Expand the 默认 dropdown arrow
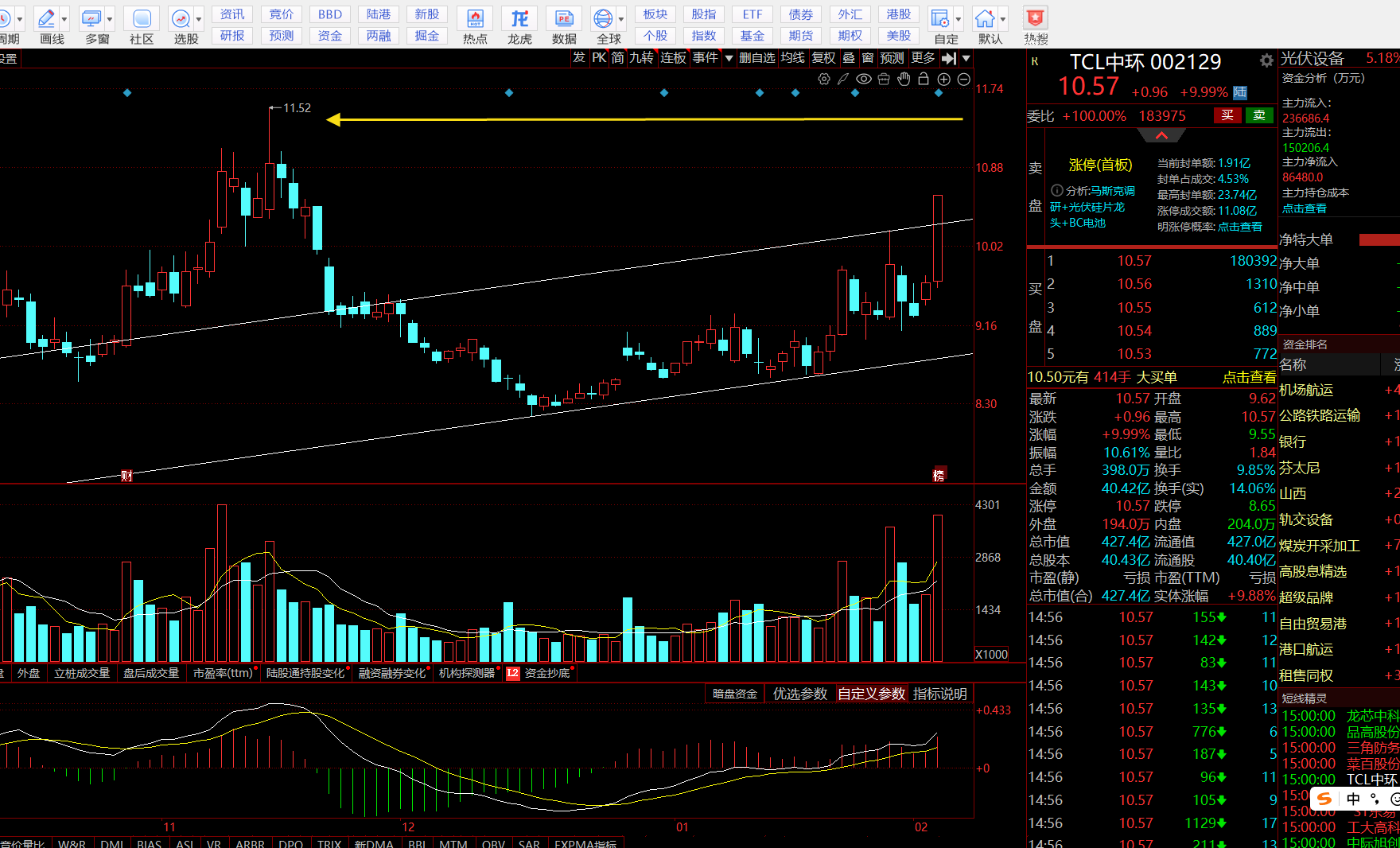The width and height of the screenshot is (1400, 848). pos(1002,19)
